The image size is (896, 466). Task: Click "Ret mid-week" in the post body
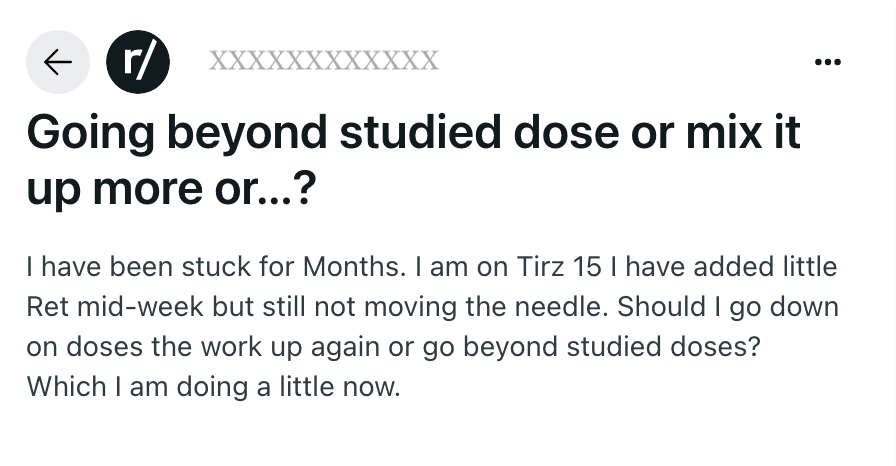click(x=115, y=307)
